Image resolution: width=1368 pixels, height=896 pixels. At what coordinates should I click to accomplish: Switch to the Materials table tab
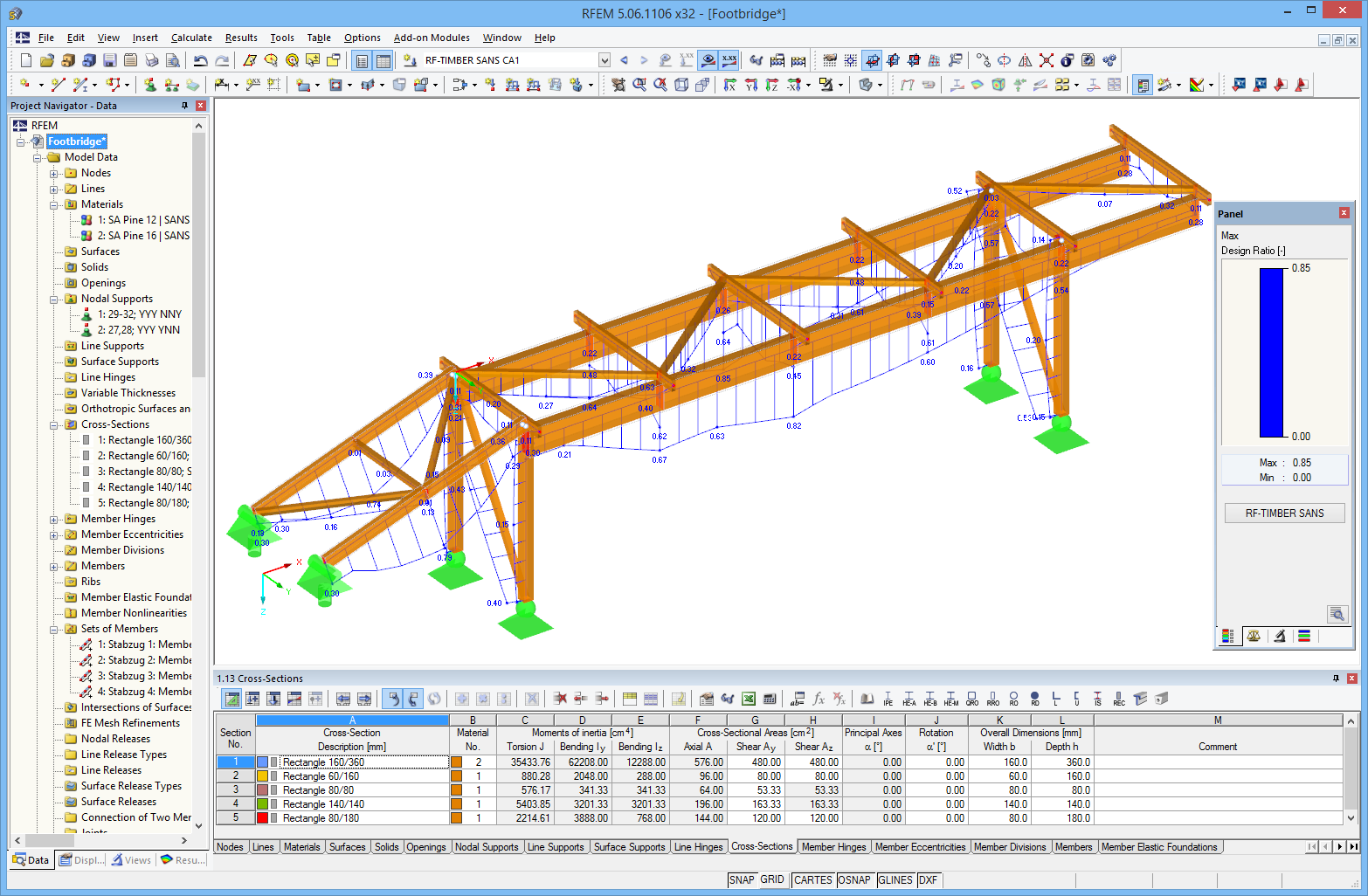[x=301, y=846]
